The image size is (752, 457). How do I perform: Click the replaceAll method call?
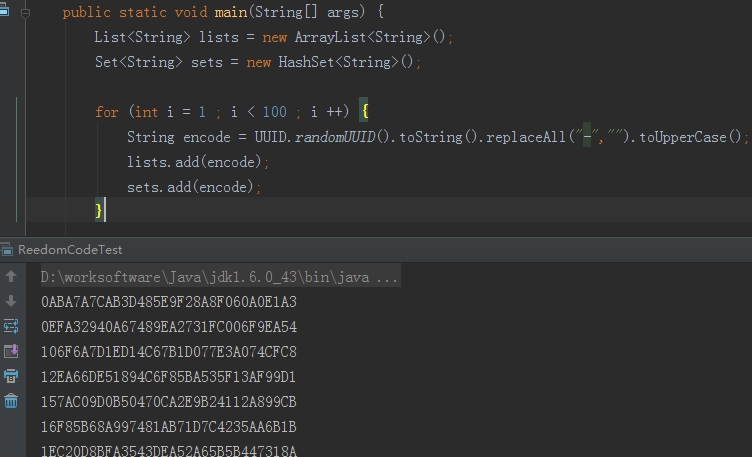click(x=526, y=137)
